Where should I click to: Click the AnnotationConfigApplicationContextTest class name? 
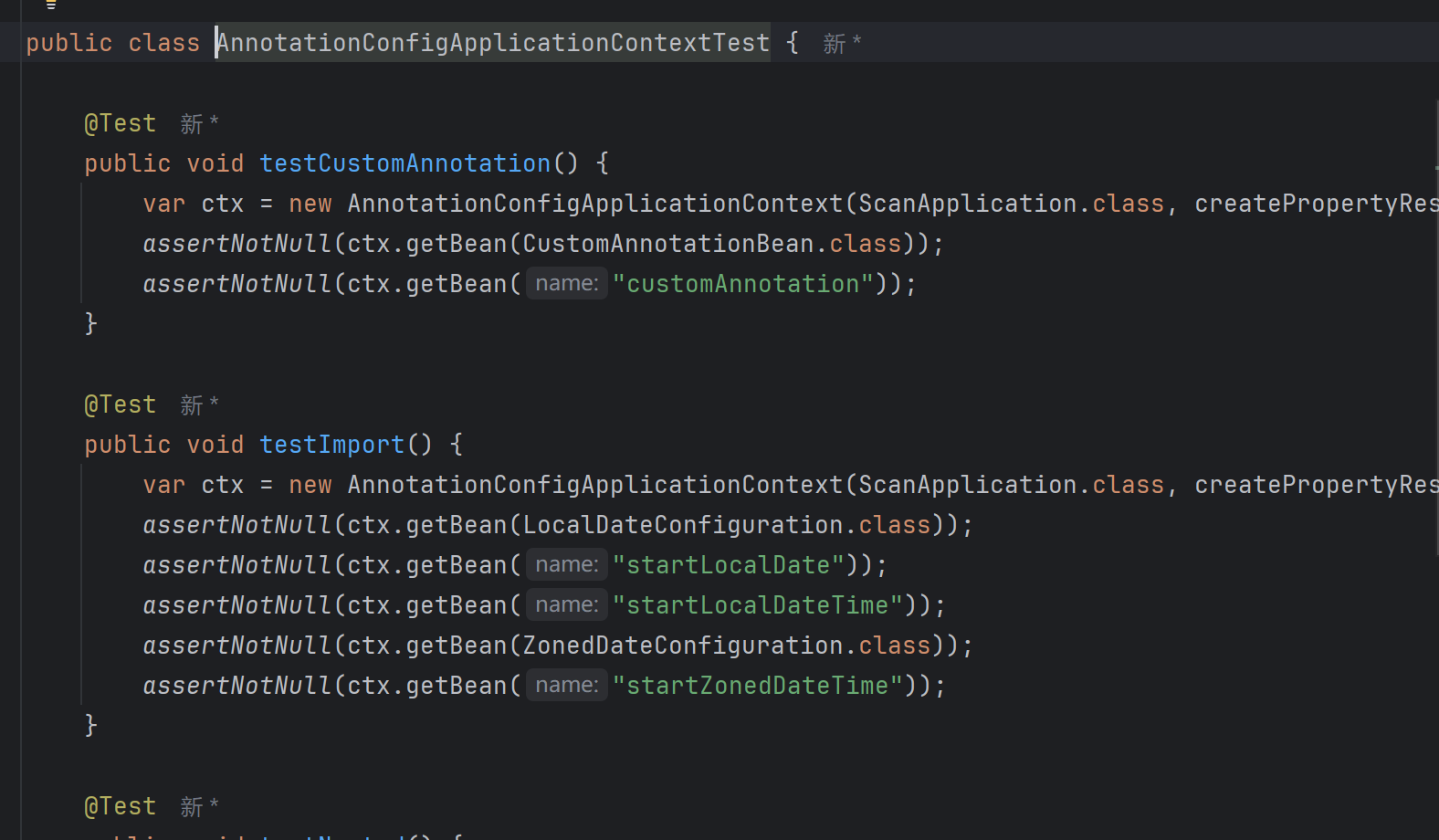[x=493, y=43]
